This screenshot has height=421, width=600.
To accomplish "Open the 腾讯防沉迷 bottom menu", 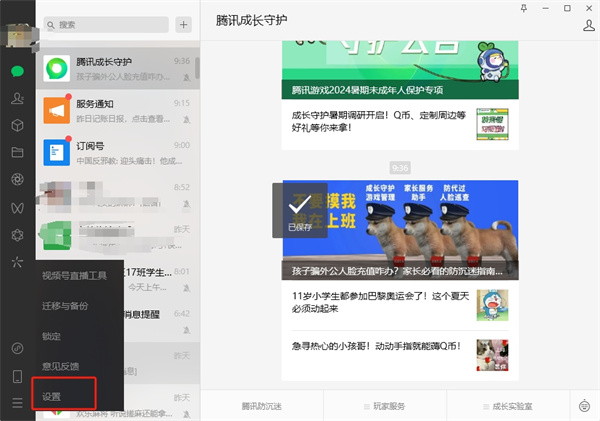I will pos(262,406).
